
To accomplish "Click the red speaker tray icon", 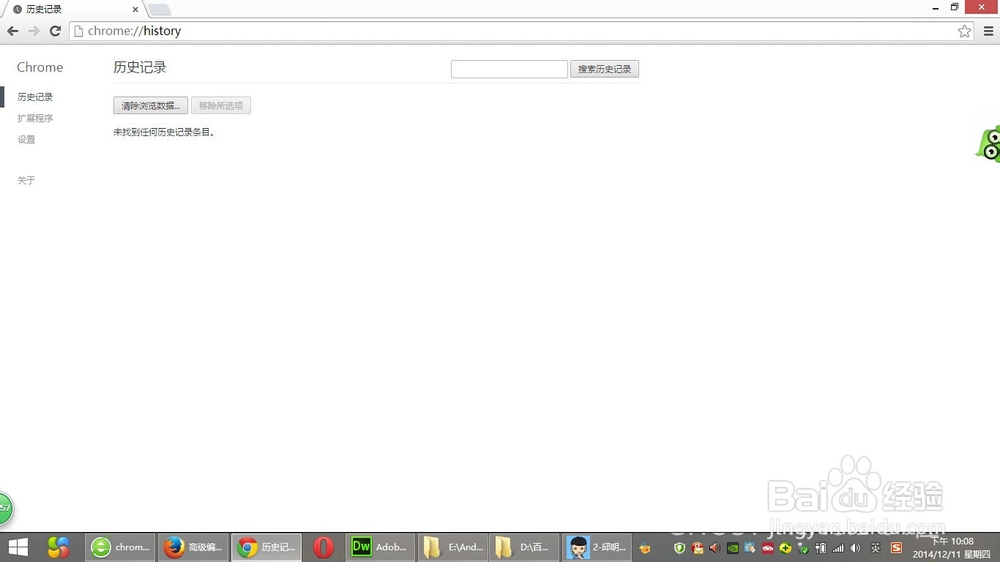I will coord(714,548).
